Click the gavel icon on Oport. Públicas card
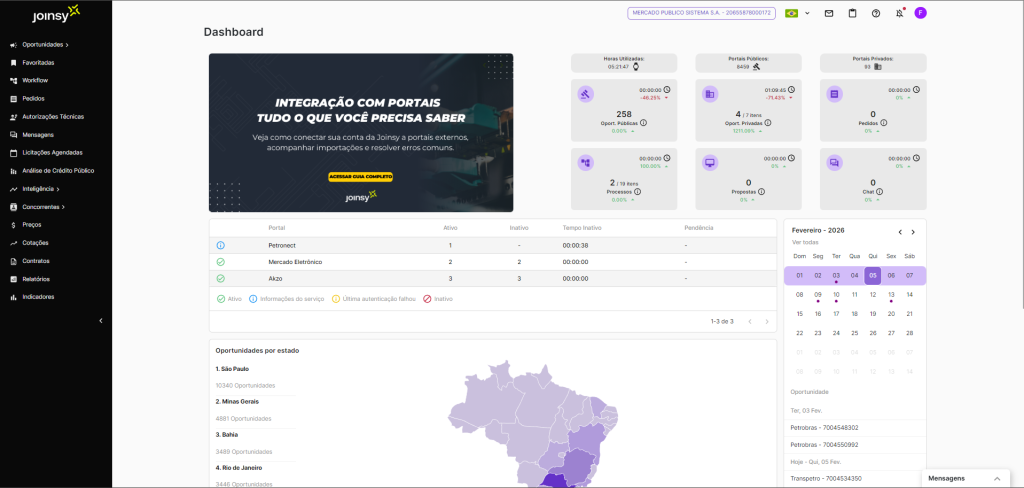This screenshot has height=488, width=1024. (586, 94)
